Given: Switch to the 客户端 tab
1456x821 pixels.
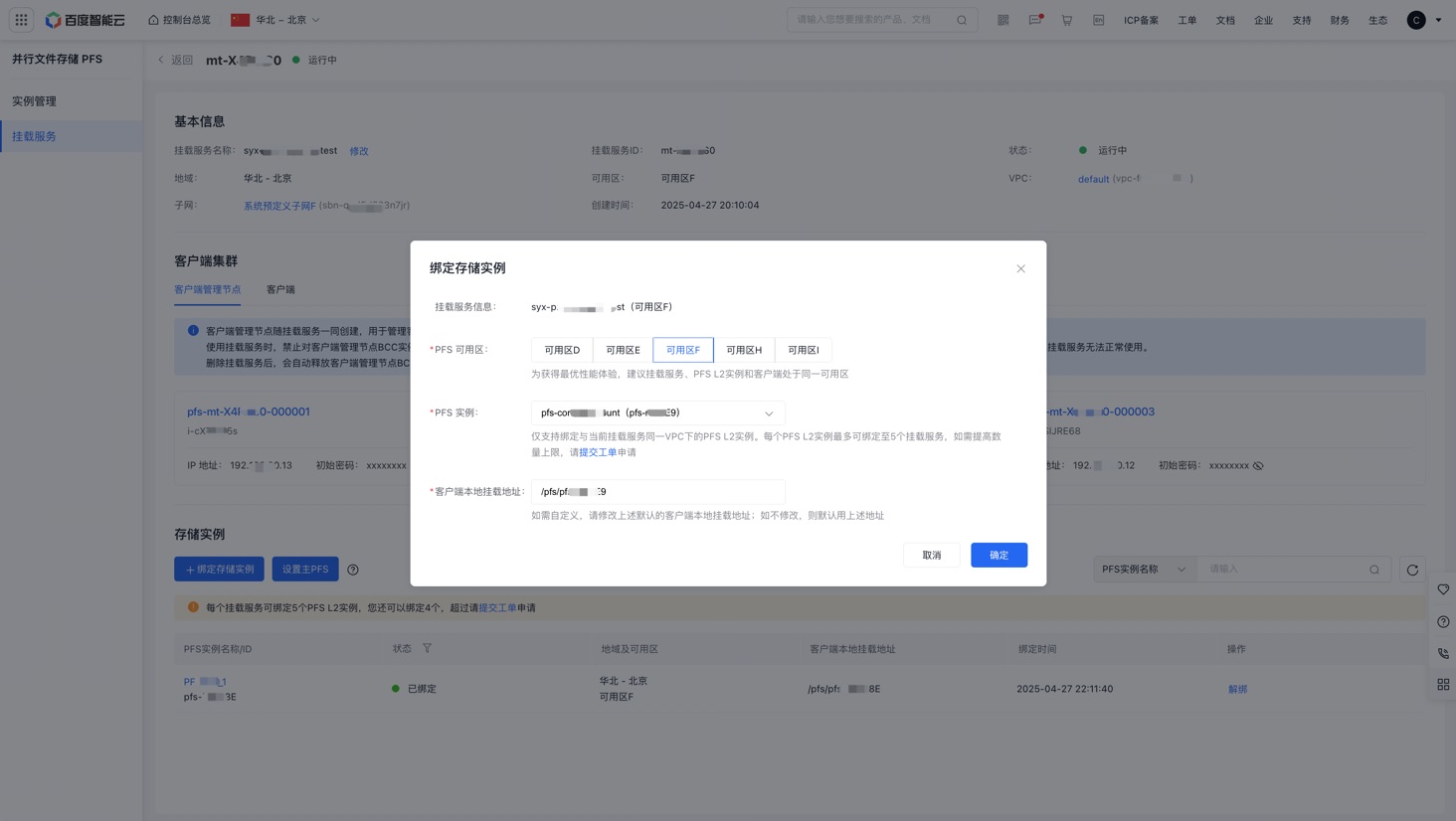Looking at the screenshot, I should click(x=280, y=289).
